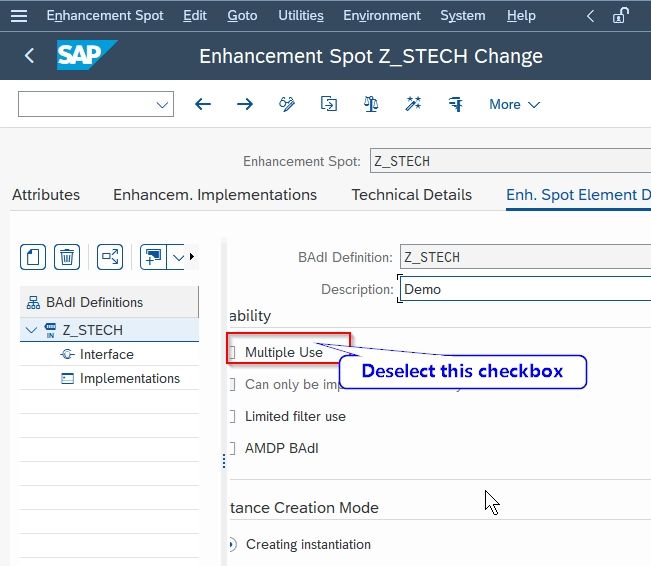
Task: Open the Environment menu
Action: tap(382, 16)
